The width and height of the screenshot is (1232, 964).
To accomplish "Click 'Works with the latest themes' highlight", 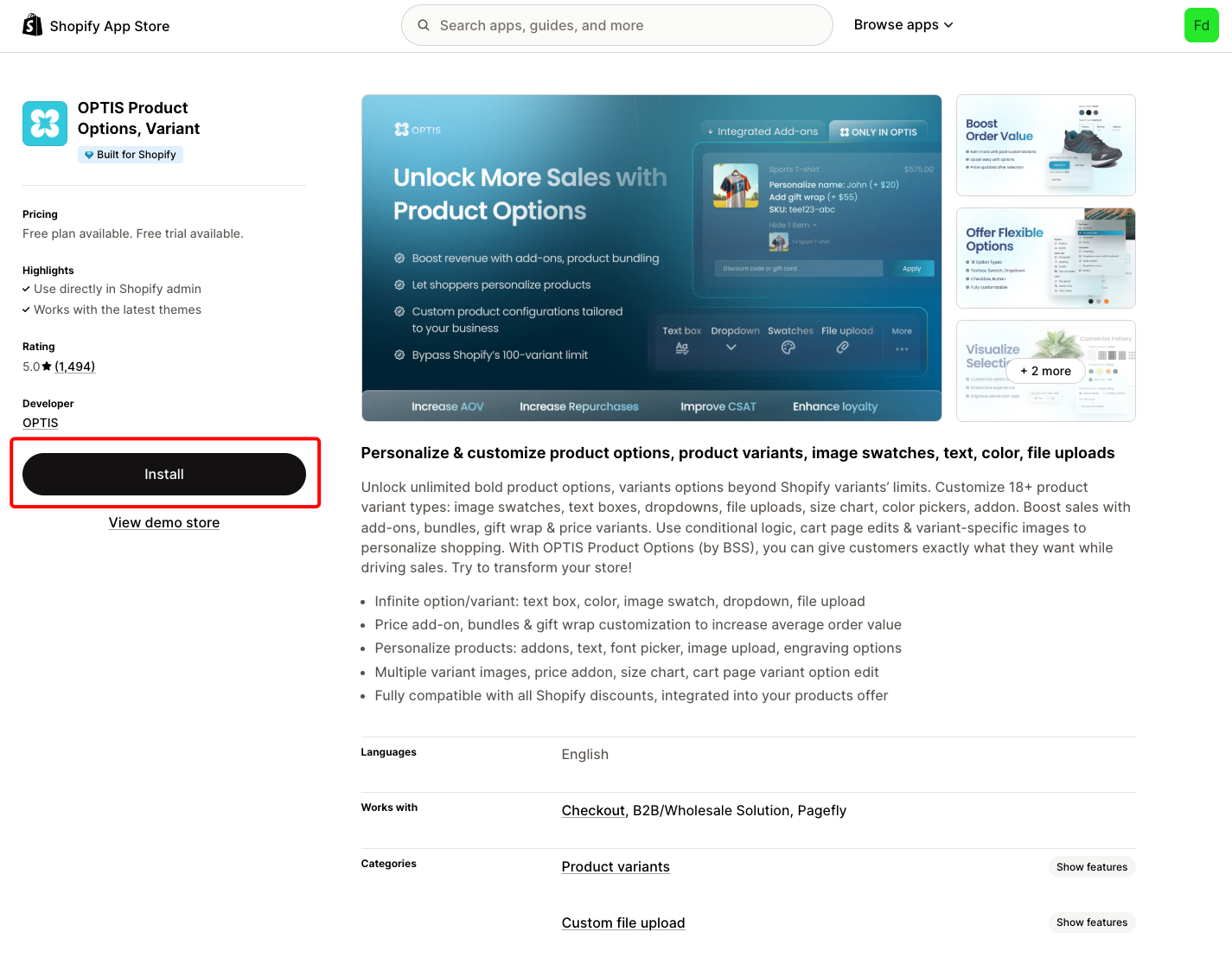I will pos(118,310).
